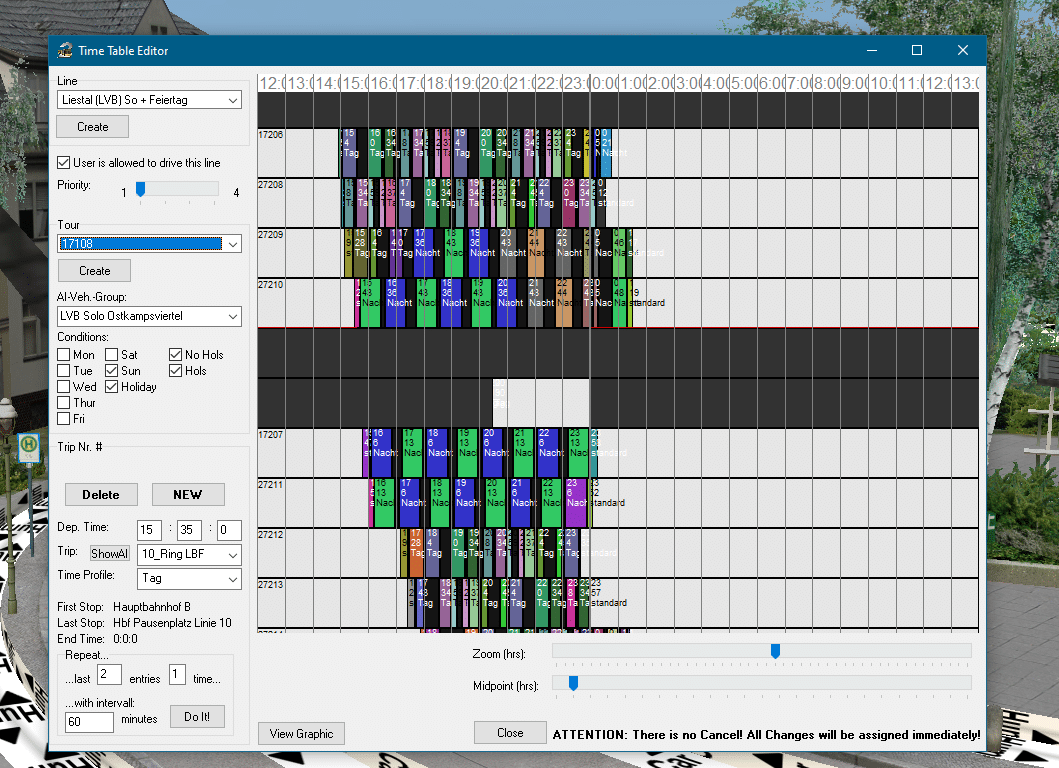Toggle 'User is allowed to drive this line'

point(64,163)
